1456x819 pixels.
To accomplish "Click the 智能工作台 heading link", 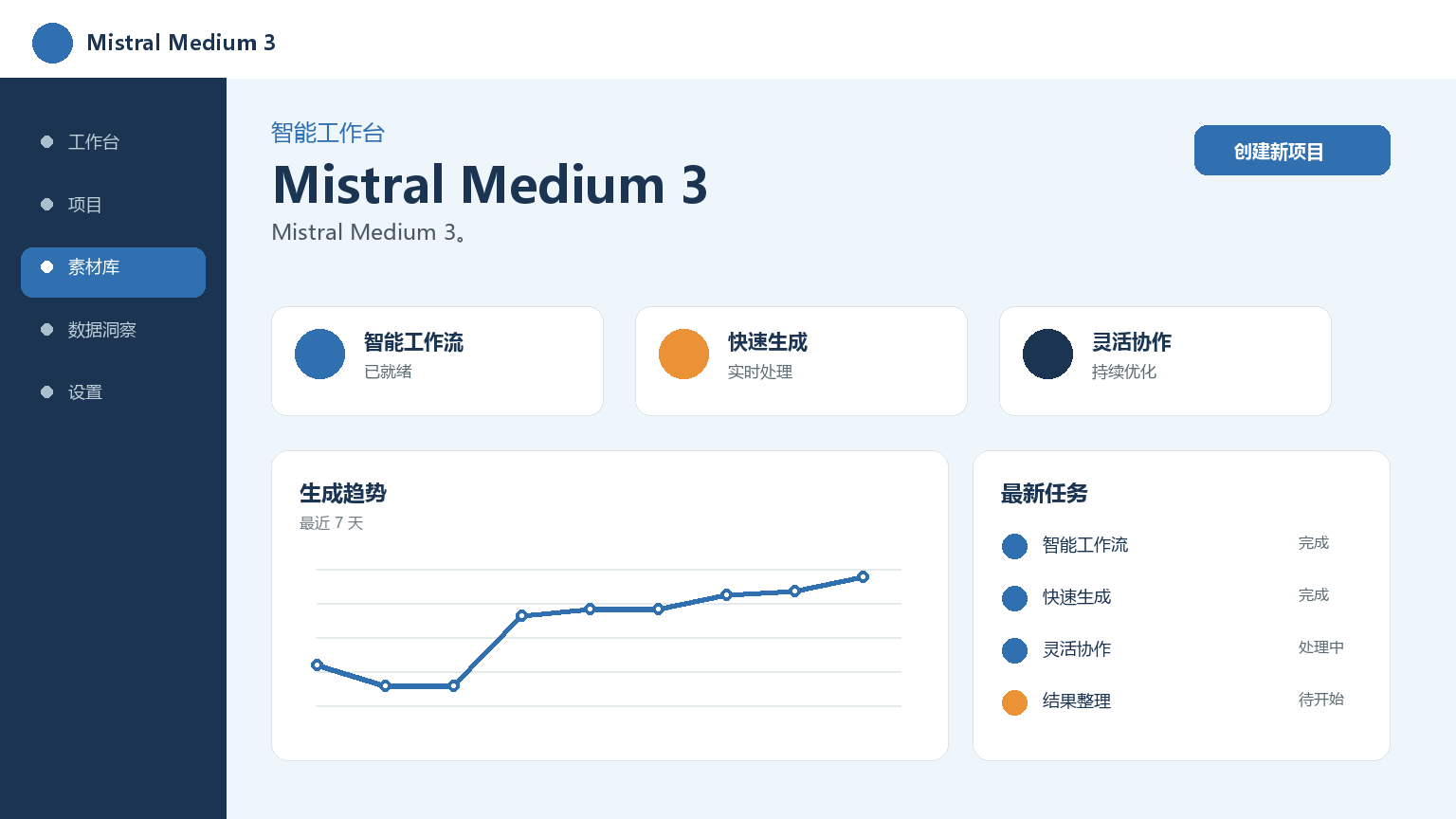I will [328, 133].
